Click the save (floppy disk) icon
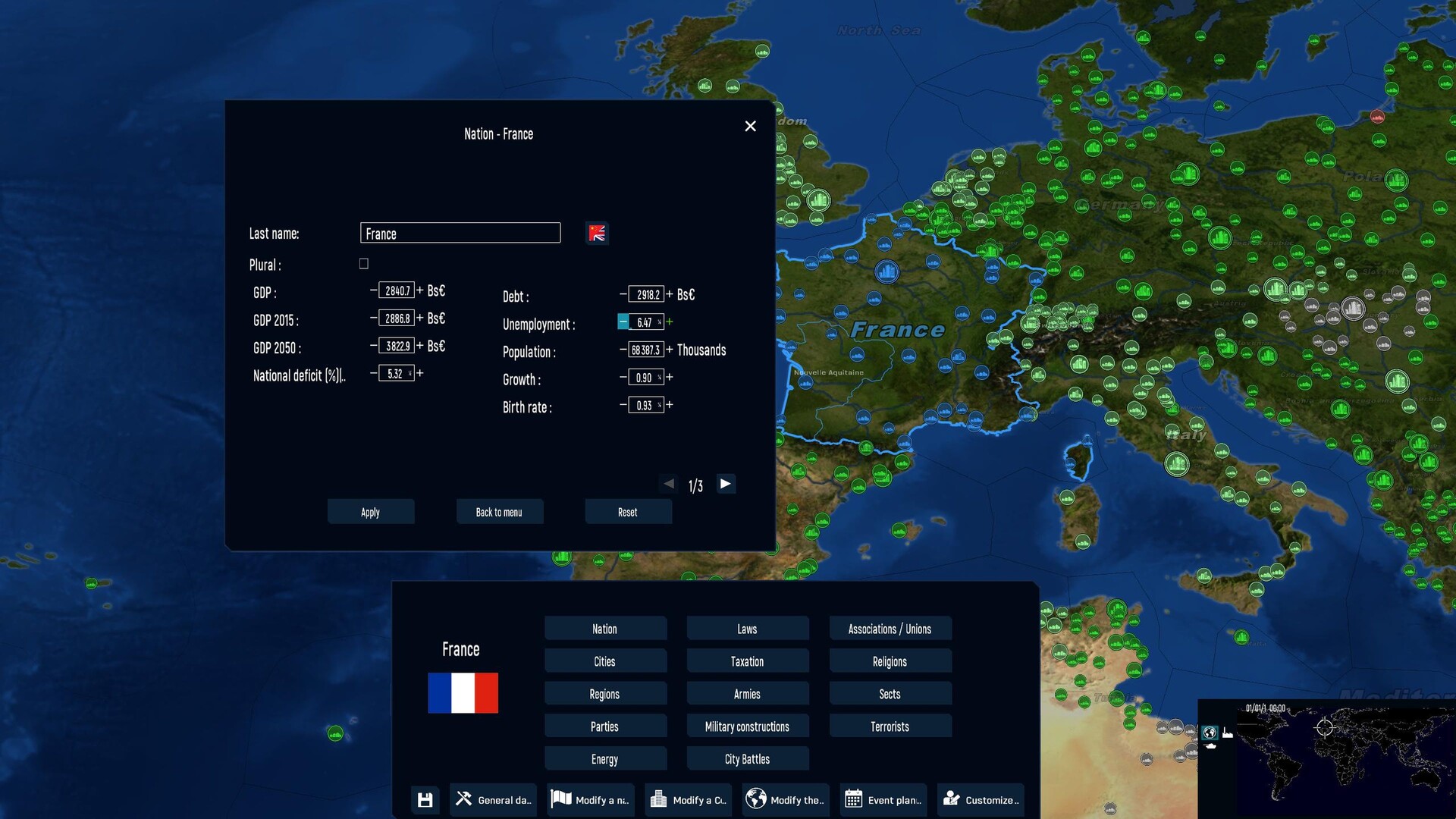1456x819 pixels. (x=425, y=799)
